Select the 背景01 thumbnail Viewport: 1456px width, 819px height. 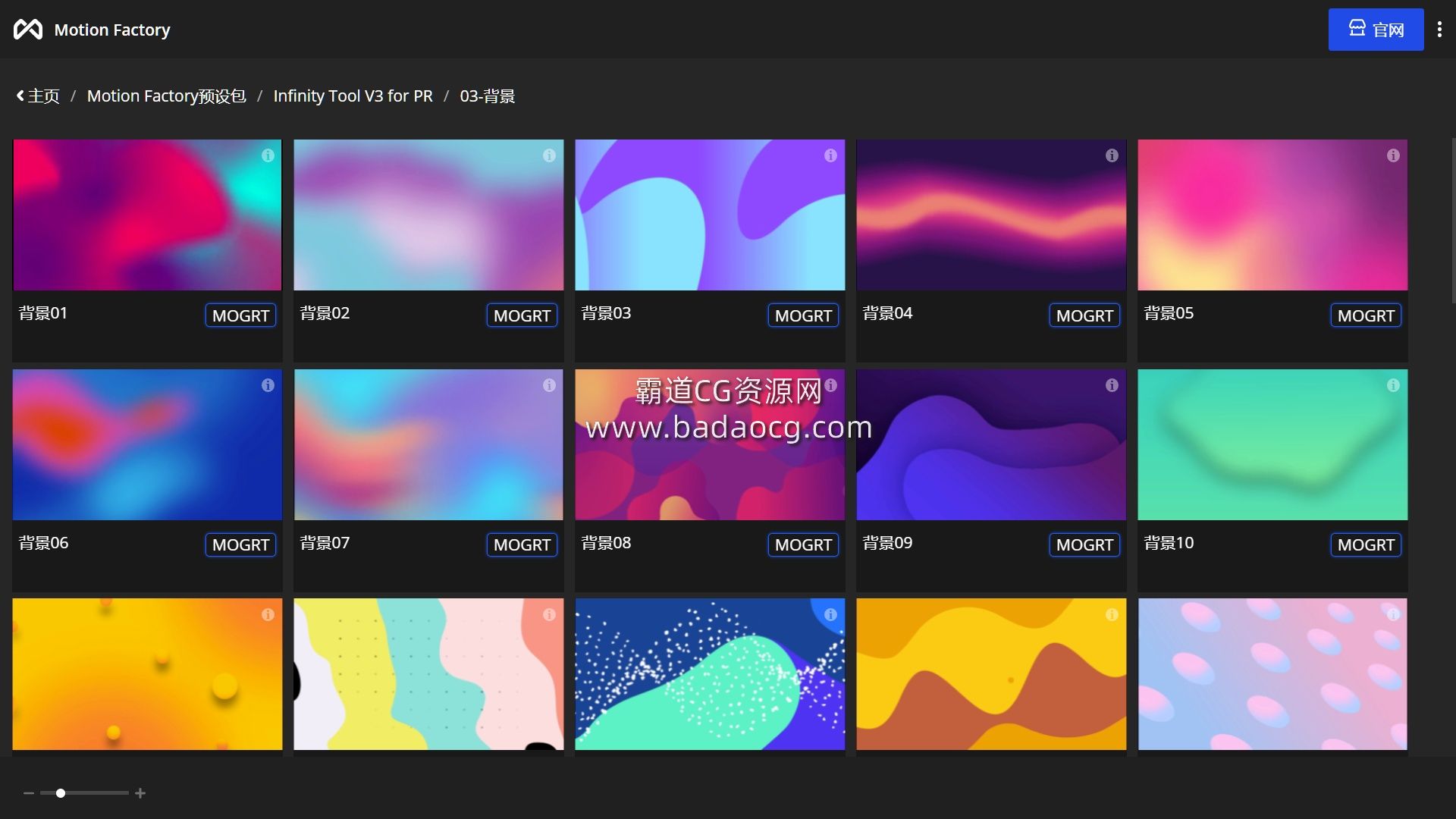147,215
